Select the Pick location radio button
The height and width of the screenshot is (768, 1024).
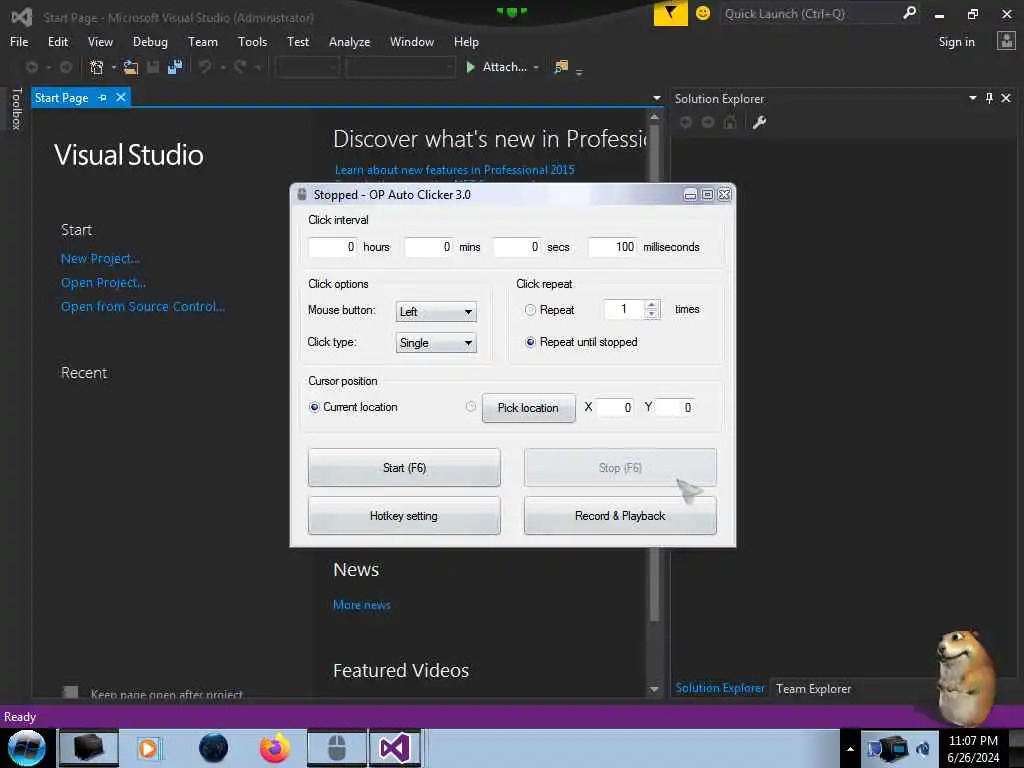(x=471, y=407)
